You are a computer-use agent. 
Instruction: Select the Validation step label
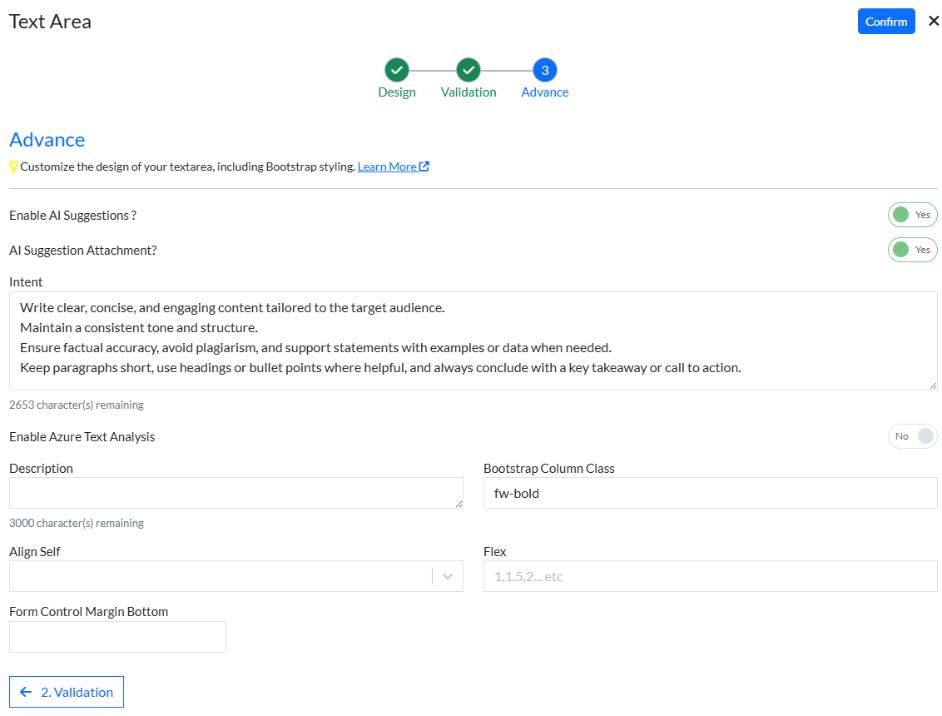pyautogui.click(x=468, y=92)
